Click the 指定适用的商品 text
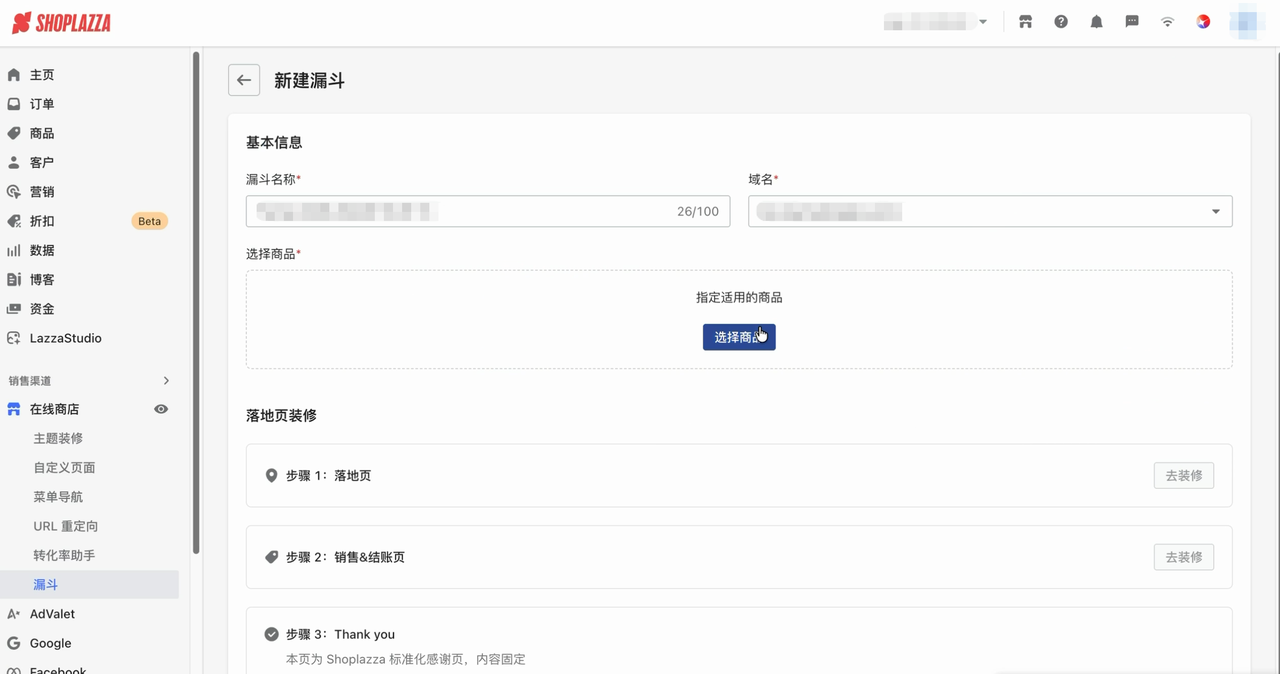Image resolution: width=1280 pixels, height=674 pixels. tap(739, 297)
